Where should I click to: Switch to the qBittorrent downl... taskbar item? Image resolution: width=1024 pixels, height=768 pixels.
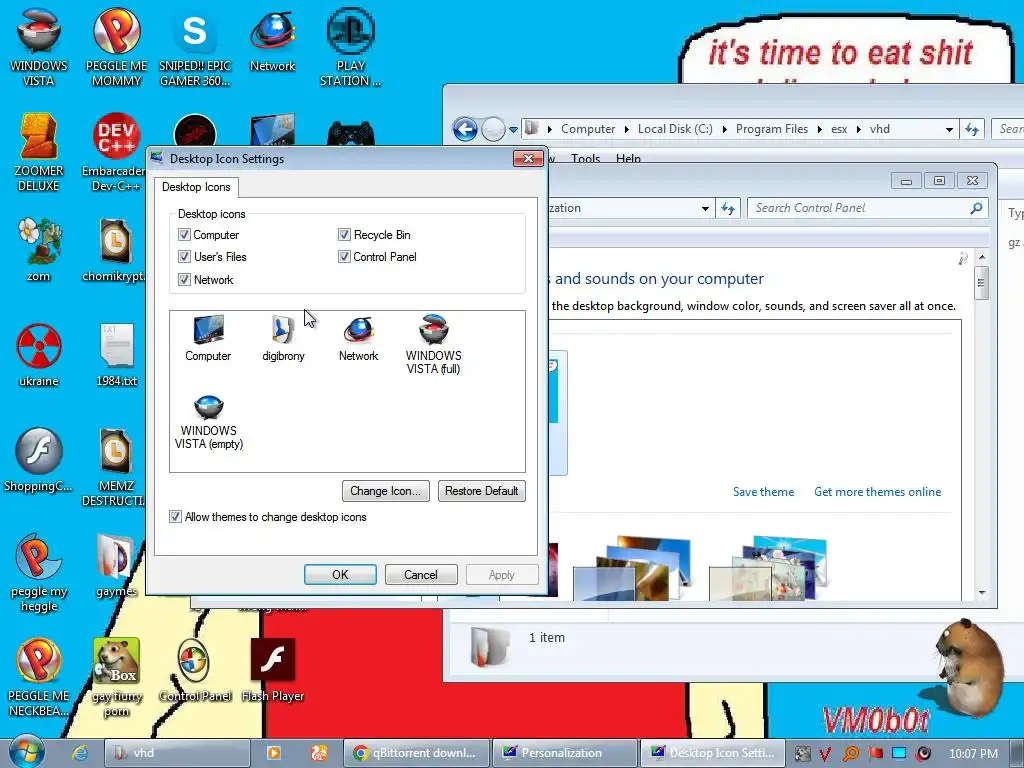click(x=417, y=753)
